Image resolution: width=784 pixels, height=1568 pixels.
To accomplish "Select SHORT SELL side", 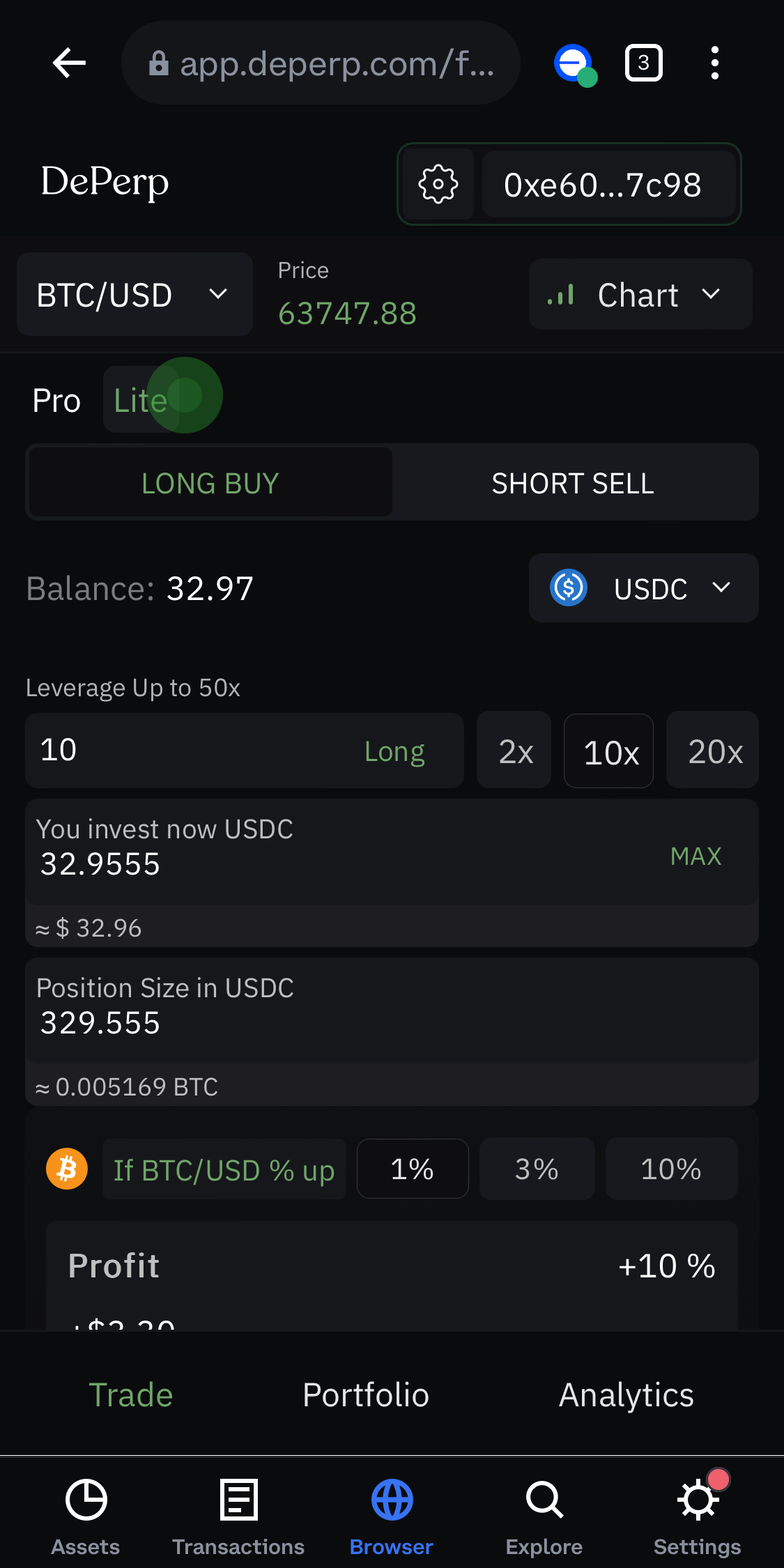I will [x=574, y=483].
